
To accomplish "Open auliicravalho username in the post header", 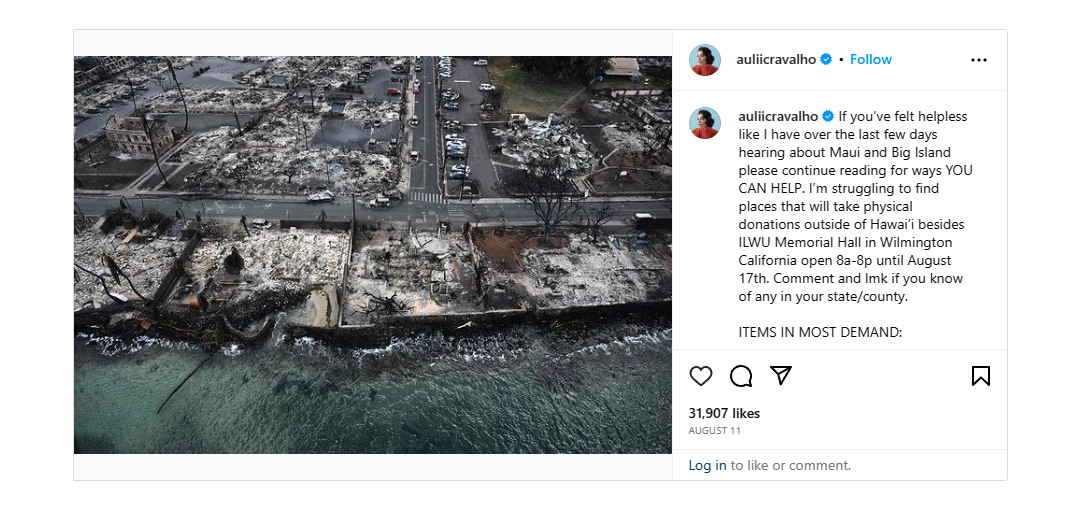I will (776, 59).
